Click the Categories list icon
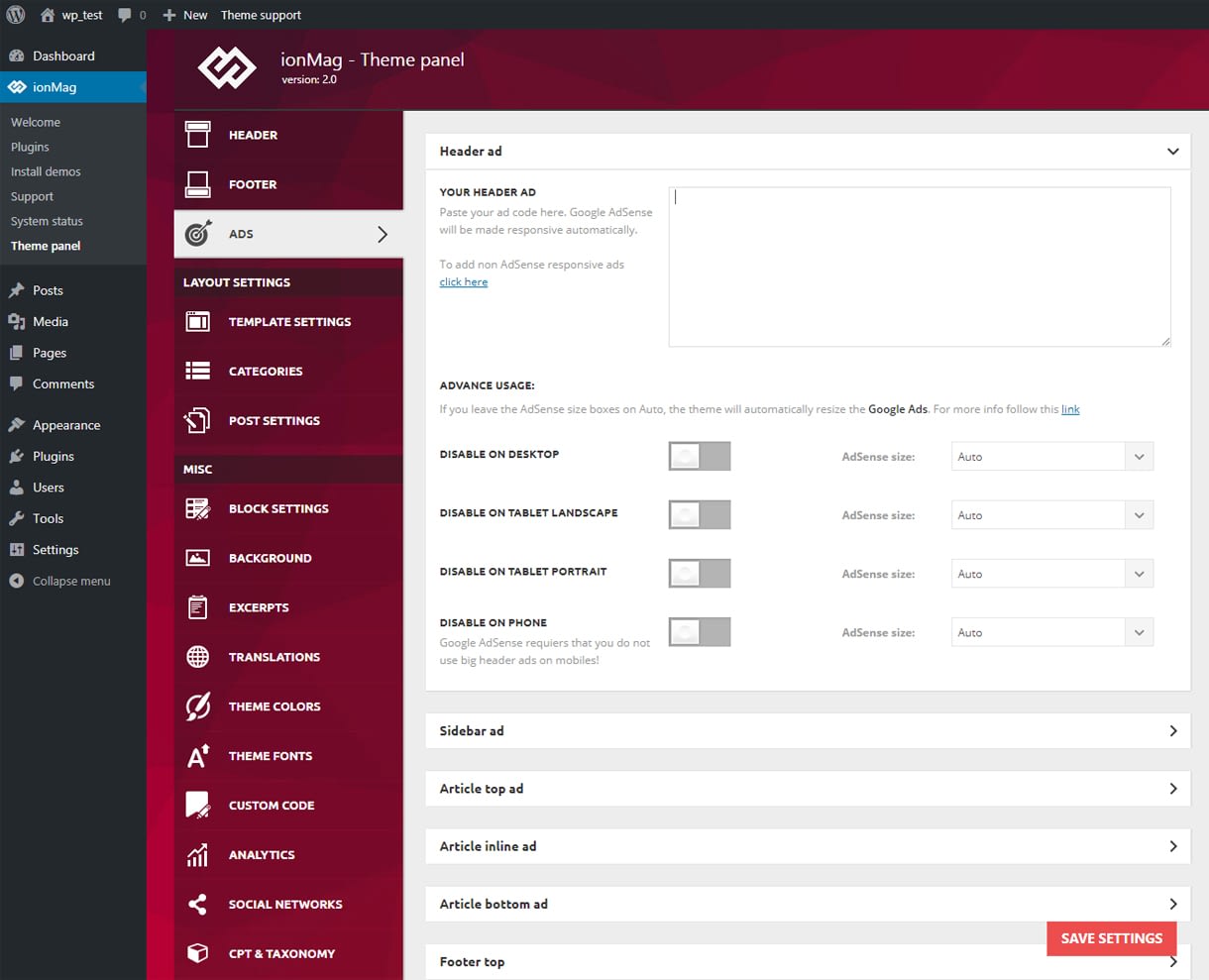The height and width of the screenshot is (980, 1209). coord(198,371)
